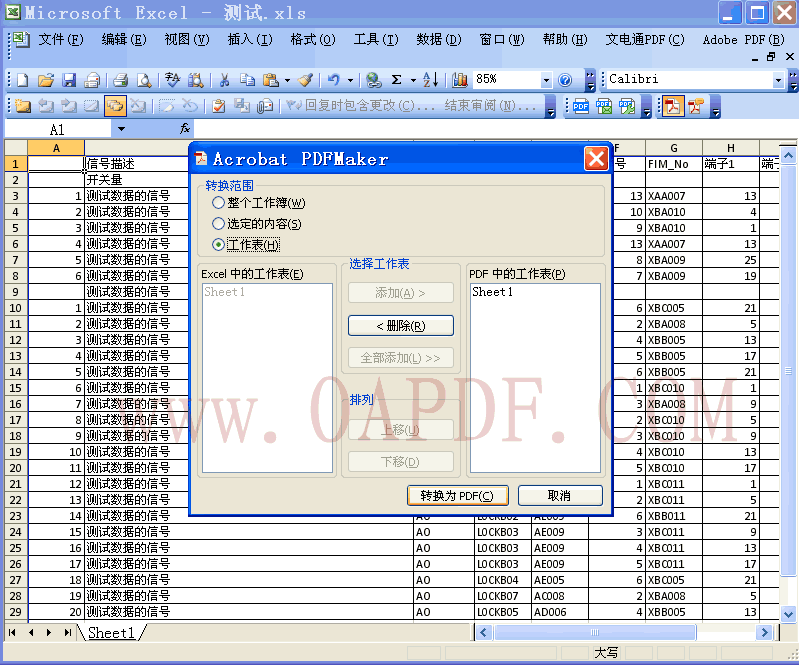Click the 取消 cancel button
Image resolution: width=799 pixels, height=665 pixels.
coord(560,495)
